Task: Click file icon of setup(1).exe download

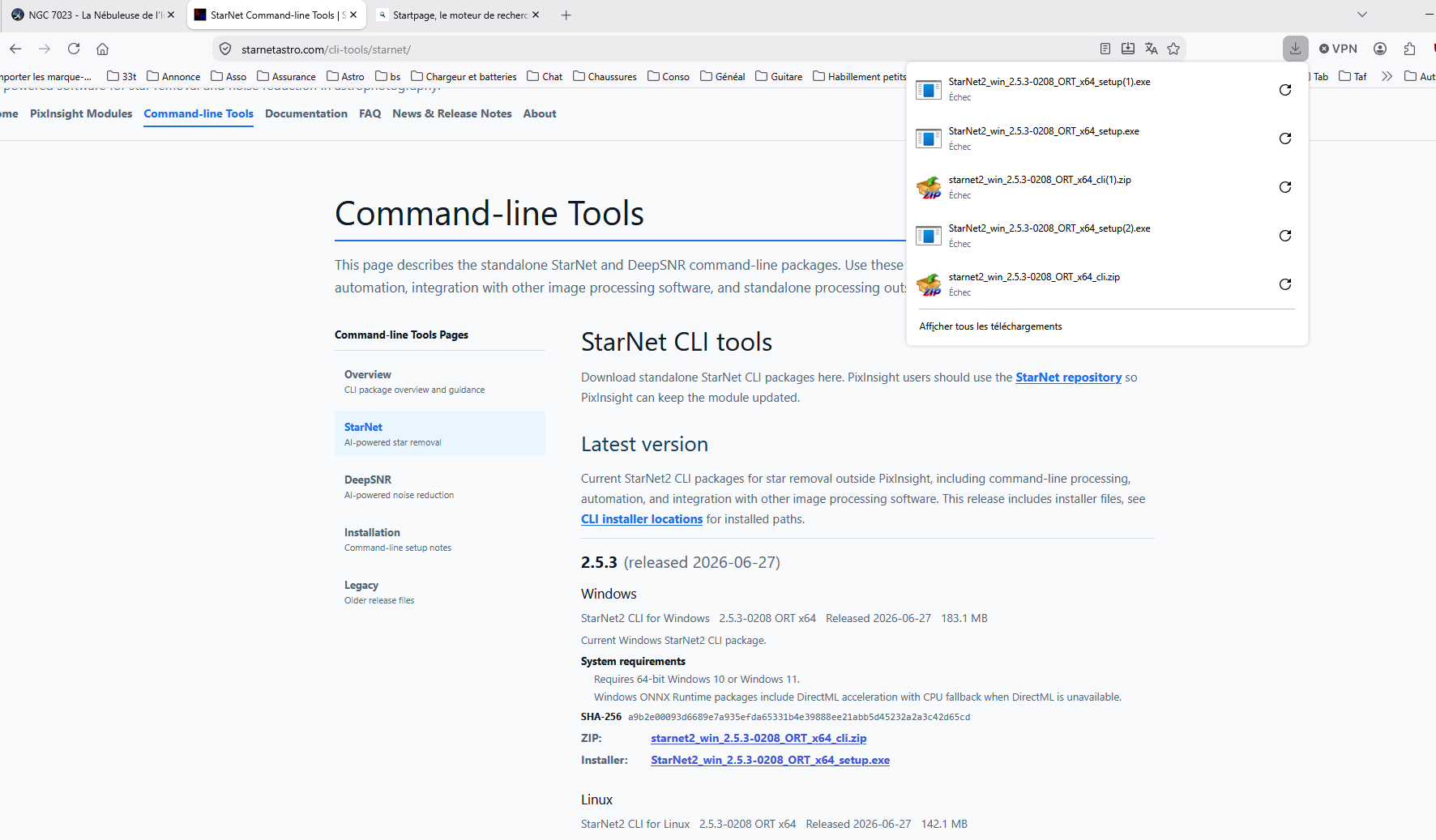Action: (x=929, y=90)
